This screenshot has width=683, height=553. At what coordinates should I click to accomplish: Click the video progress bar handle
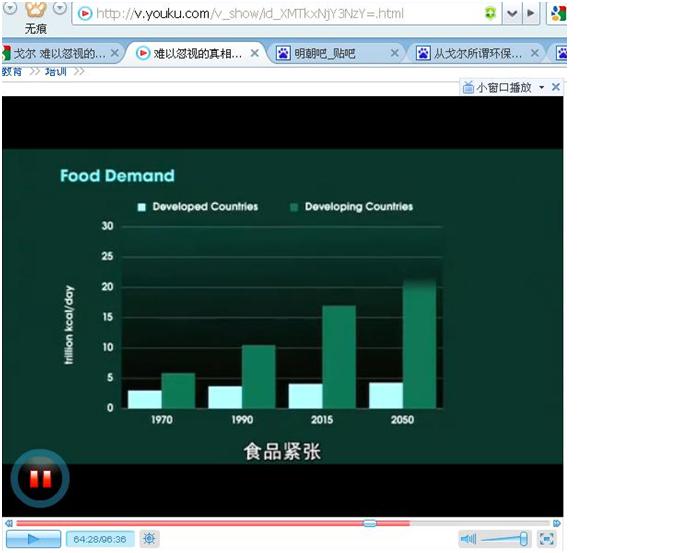(369, 523)
